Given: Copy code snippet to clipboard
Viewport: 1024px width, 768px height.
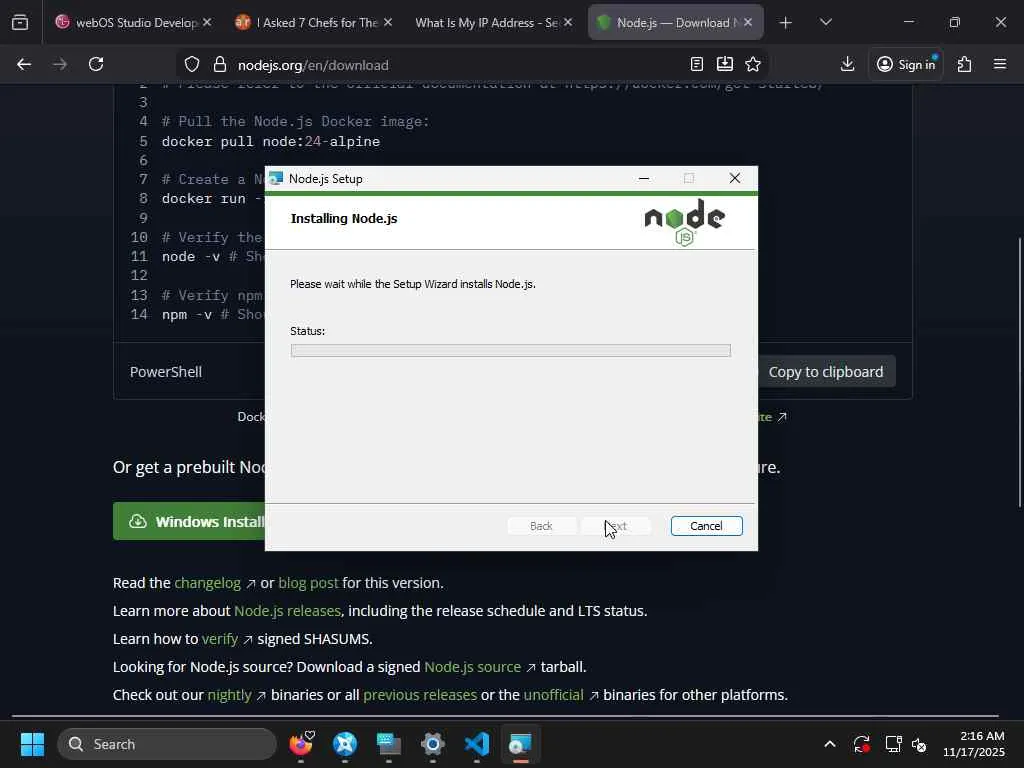Looking at the screenshot, I should click(x=825, y=372).
